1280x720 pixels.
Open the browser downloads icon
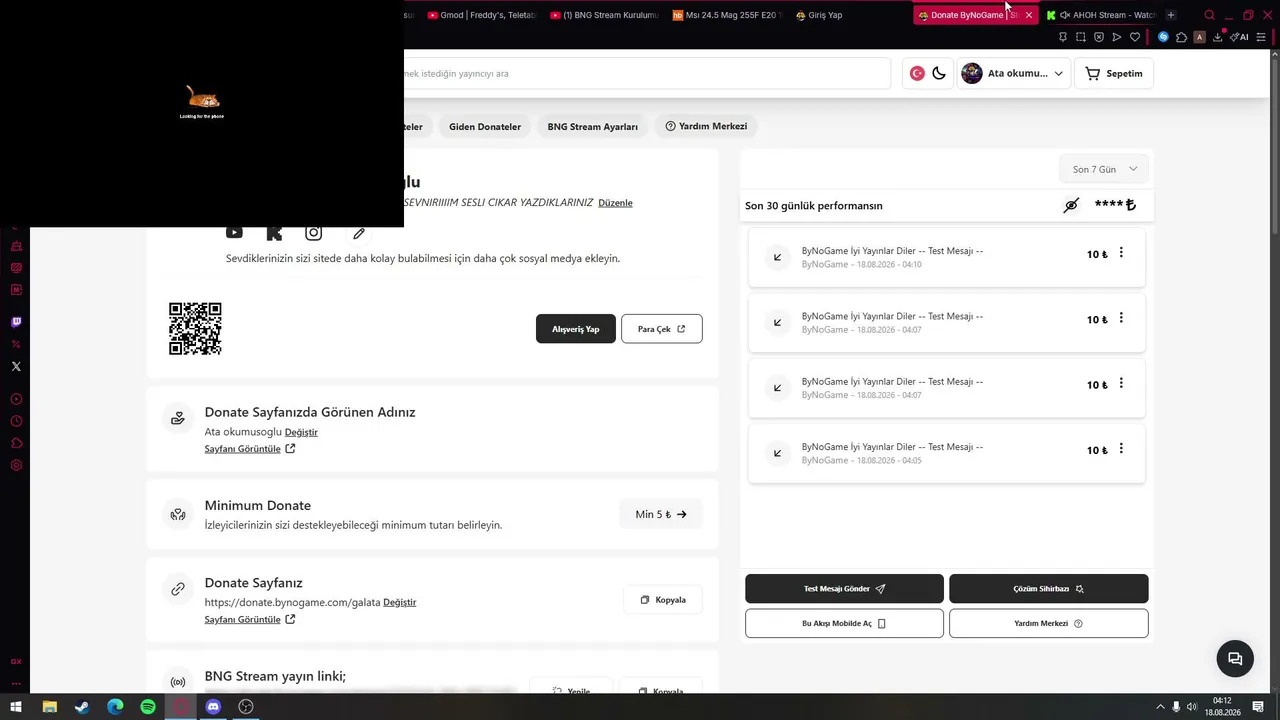(1218, 37)
